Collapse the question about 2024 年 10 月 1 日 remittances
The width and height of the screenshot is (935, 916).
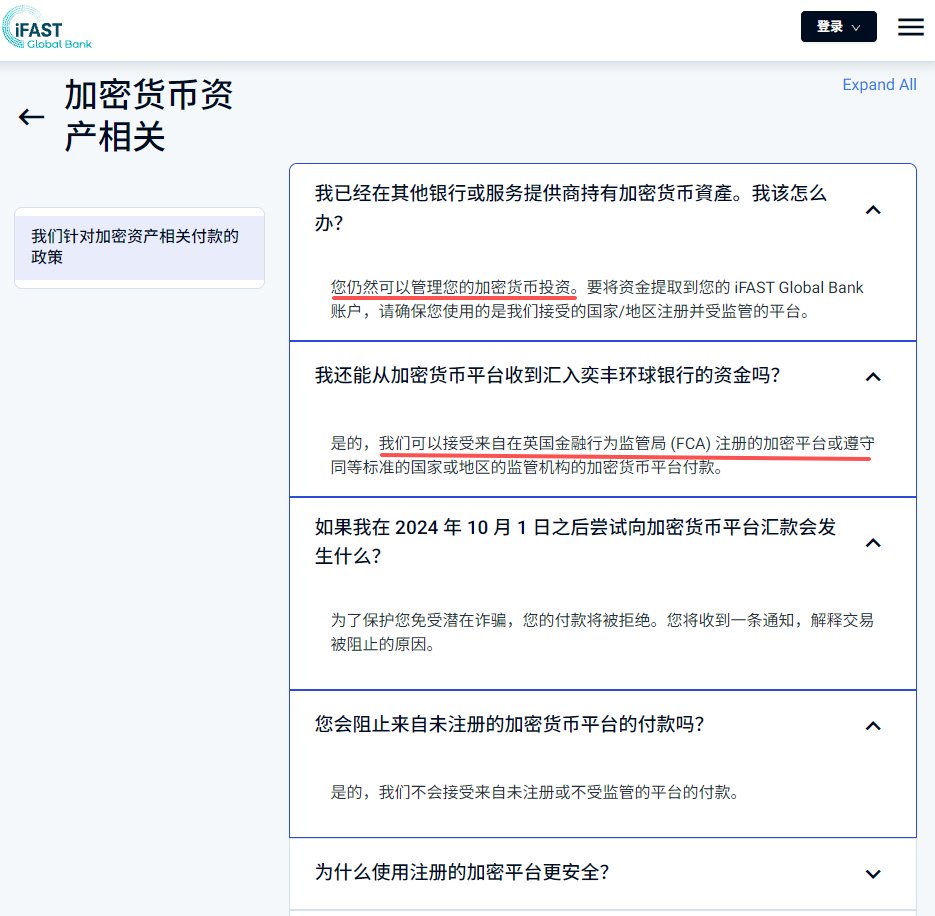click(x=873, y=543)
